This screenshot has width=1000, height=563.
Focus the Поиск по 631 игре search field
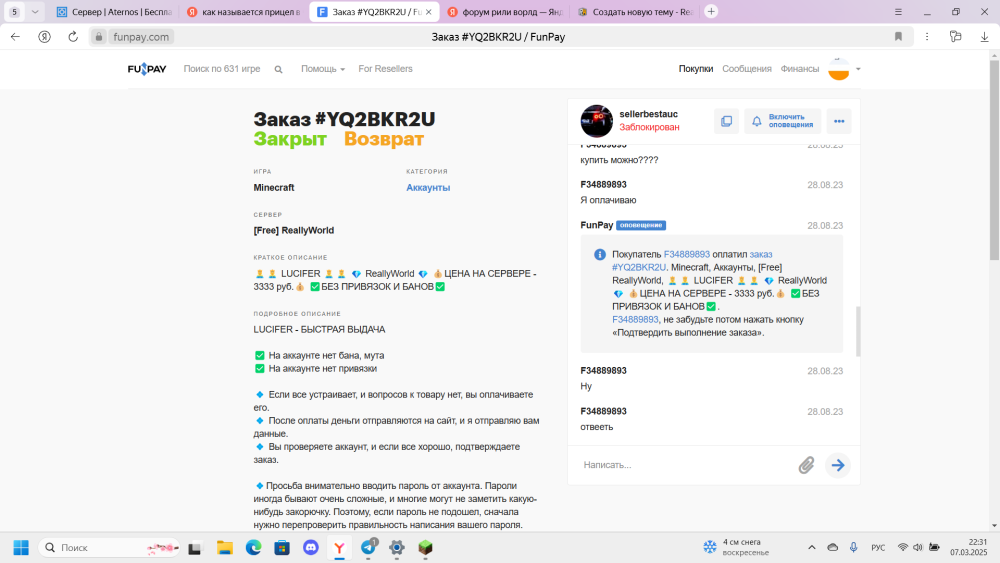point(222,69)
